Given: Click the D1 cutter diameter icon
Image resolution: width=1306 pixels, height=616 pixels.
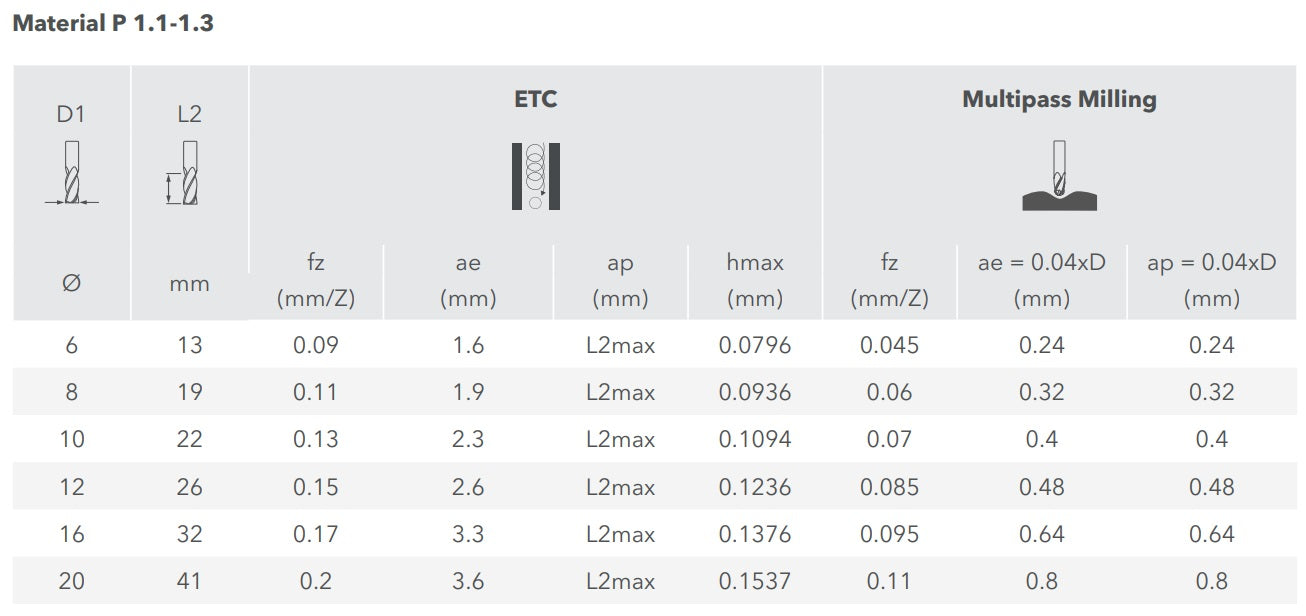Looking at the screenshot, I should (x=70, y=174).
